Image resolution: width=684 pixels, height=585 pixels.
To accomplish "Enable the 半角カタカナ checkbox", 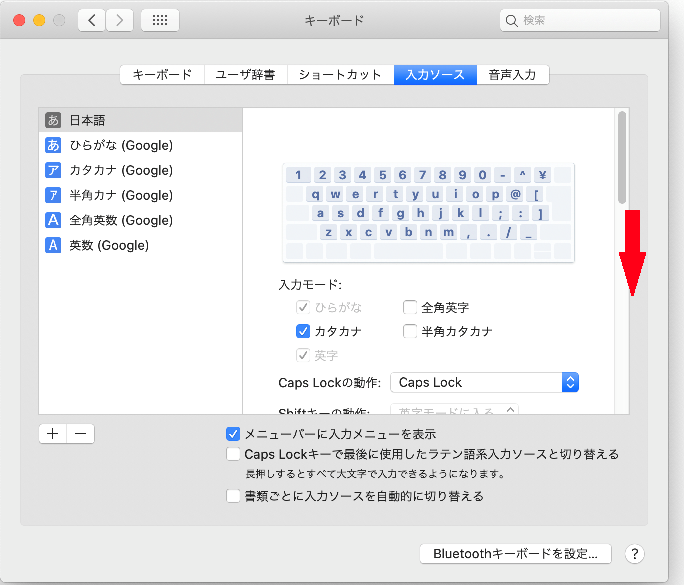I will [410, 331].
